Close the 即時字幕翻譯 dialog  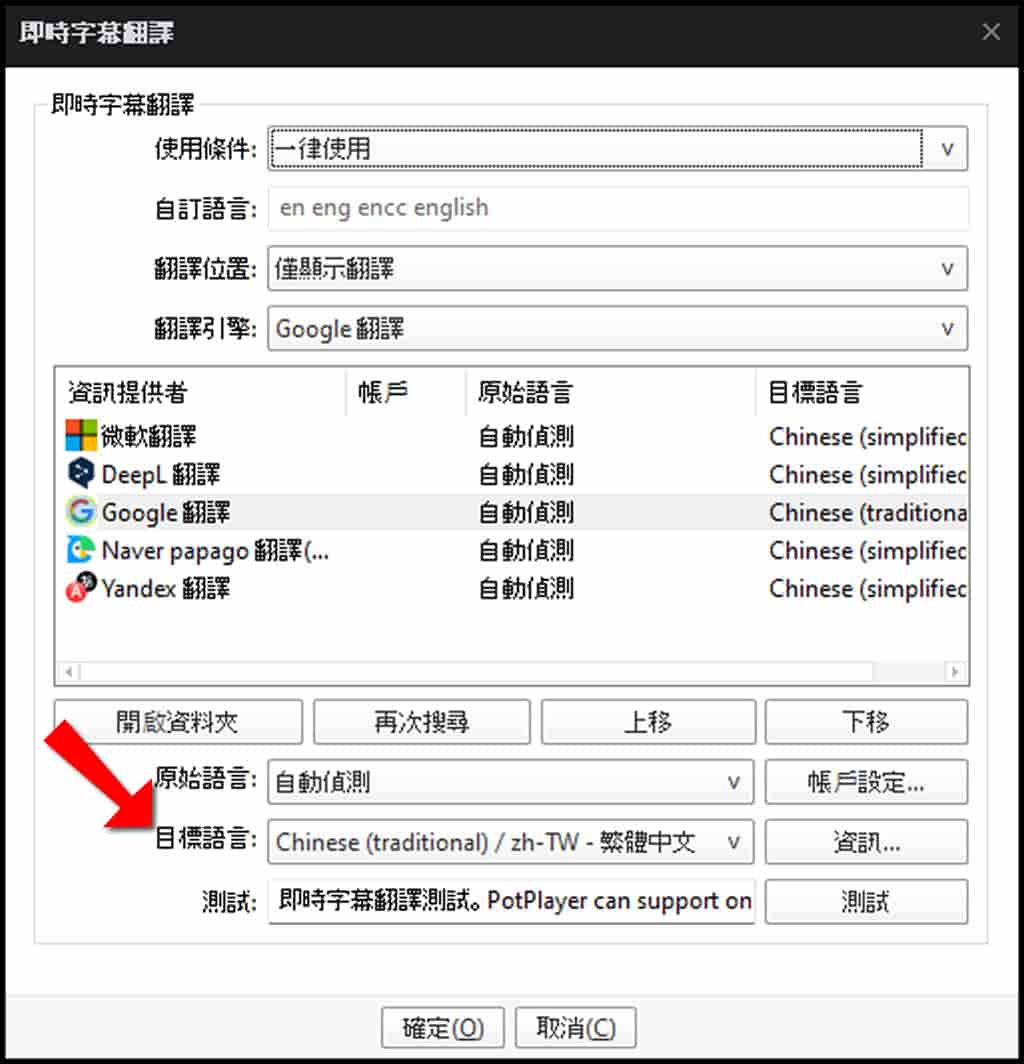pyautogui.click(x=991, y=31)
